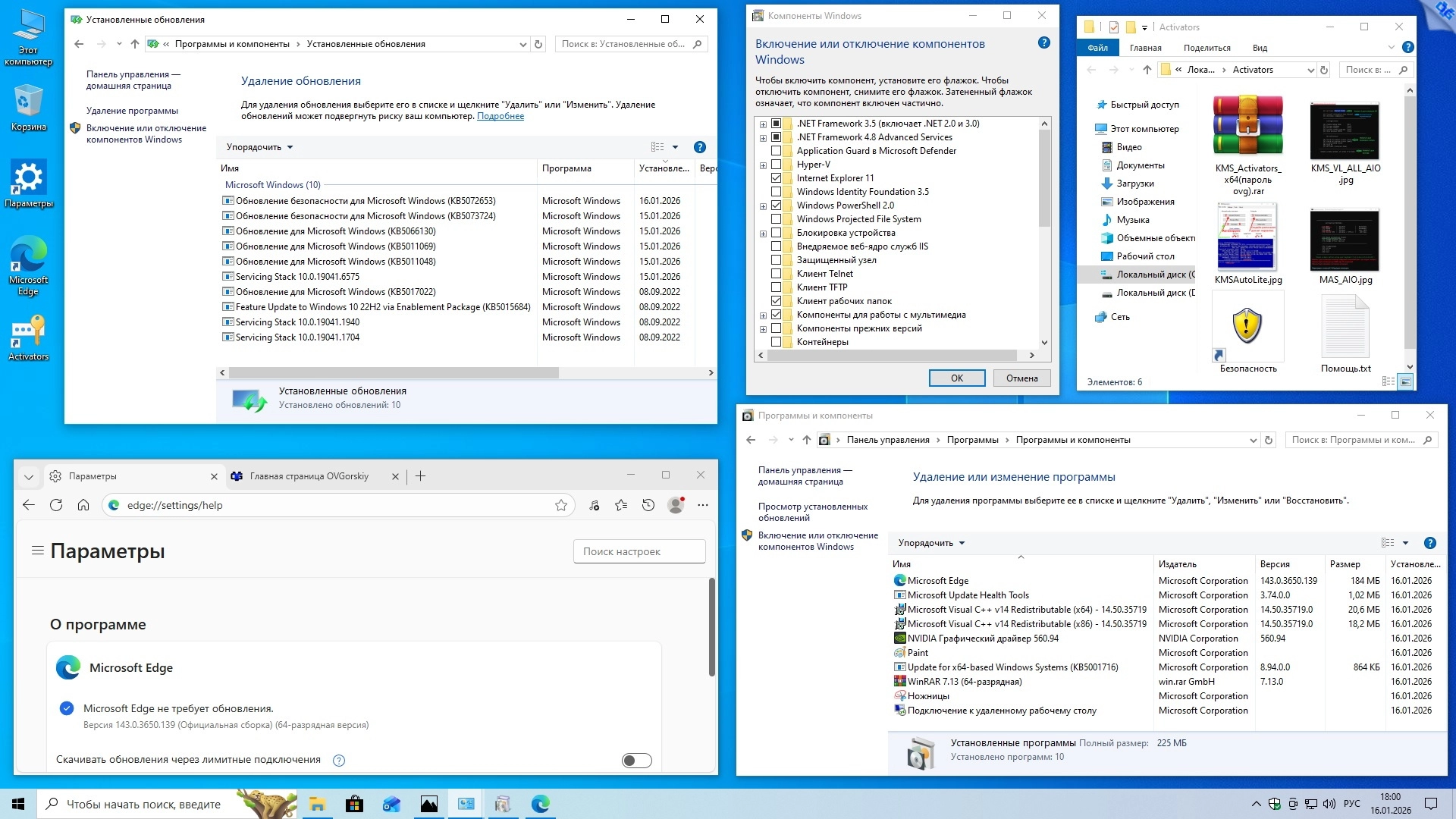Open Edge history clock icon
This screenshot has width=1456, height=819.
coord(648,505)
